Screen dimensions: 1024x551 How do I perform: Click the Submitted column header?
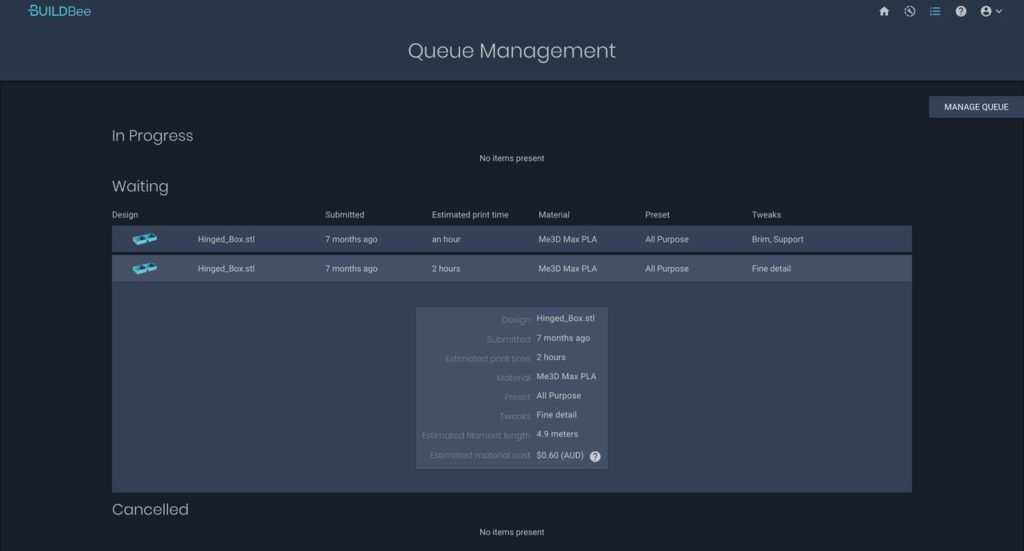pos(344,214)
